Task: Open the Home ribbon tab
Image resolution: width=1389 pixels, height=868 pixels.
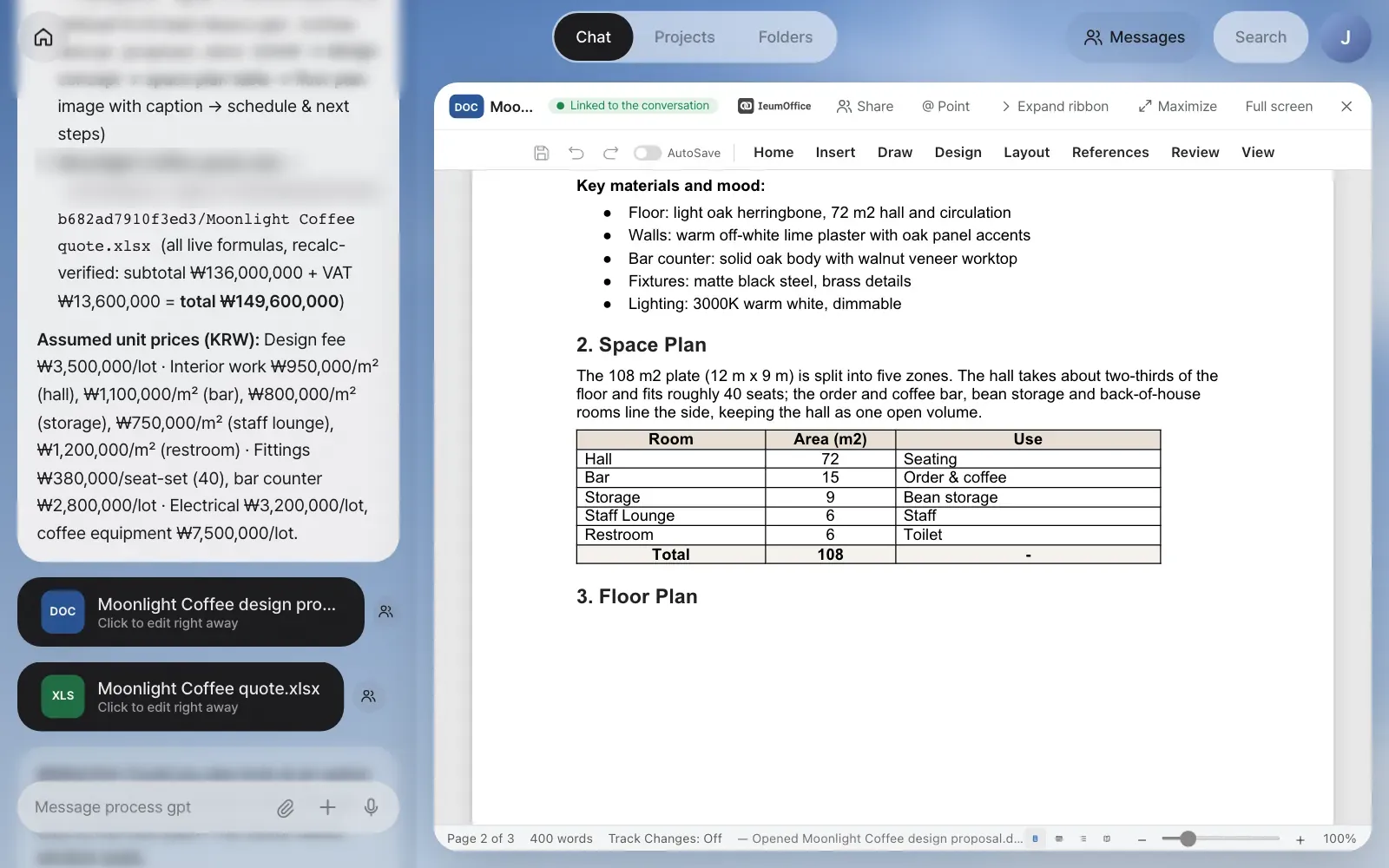Action: [x=773, y=152]
